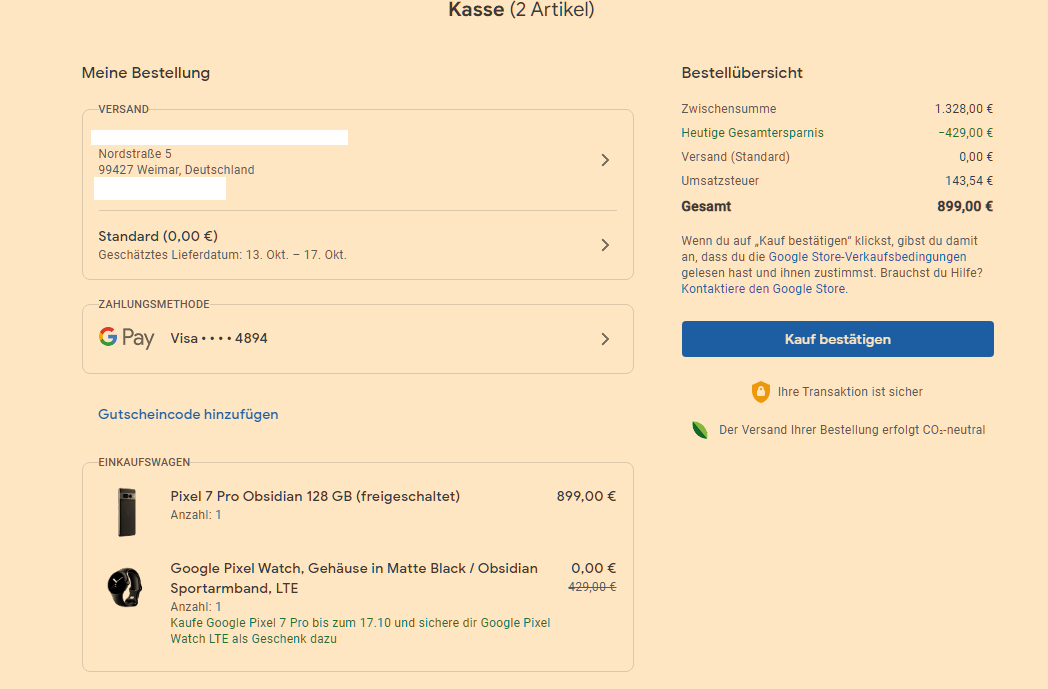Image resolution: width=1048 pixels, height=689 pixels.
Task: Click the EINKAUFSWAGEN section label
Action: (144, 462)
